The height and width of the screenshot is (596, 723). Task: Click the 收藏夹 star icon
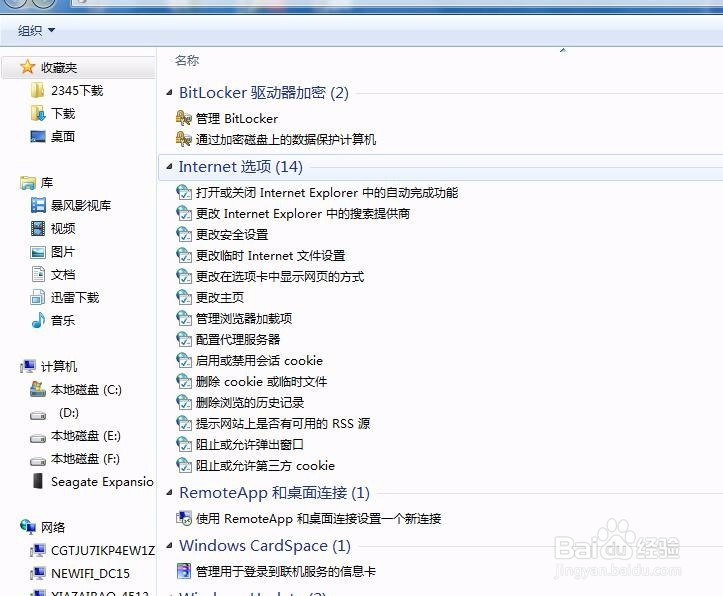click(28, 67)
